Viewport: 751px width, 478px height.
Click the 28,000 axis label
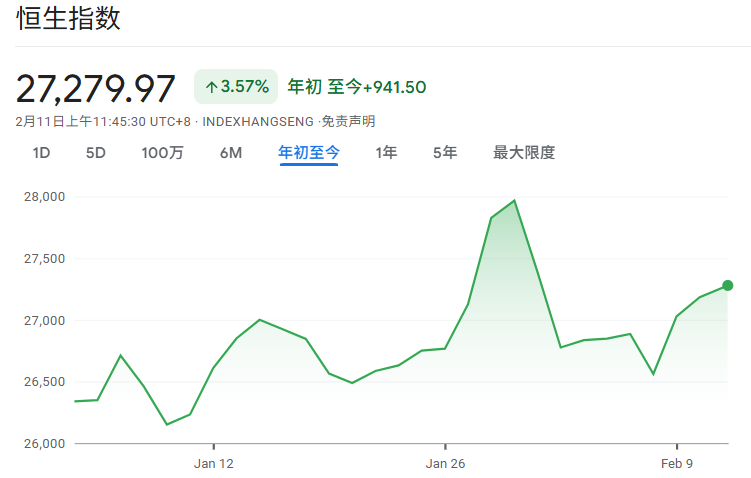pos(45,197)
